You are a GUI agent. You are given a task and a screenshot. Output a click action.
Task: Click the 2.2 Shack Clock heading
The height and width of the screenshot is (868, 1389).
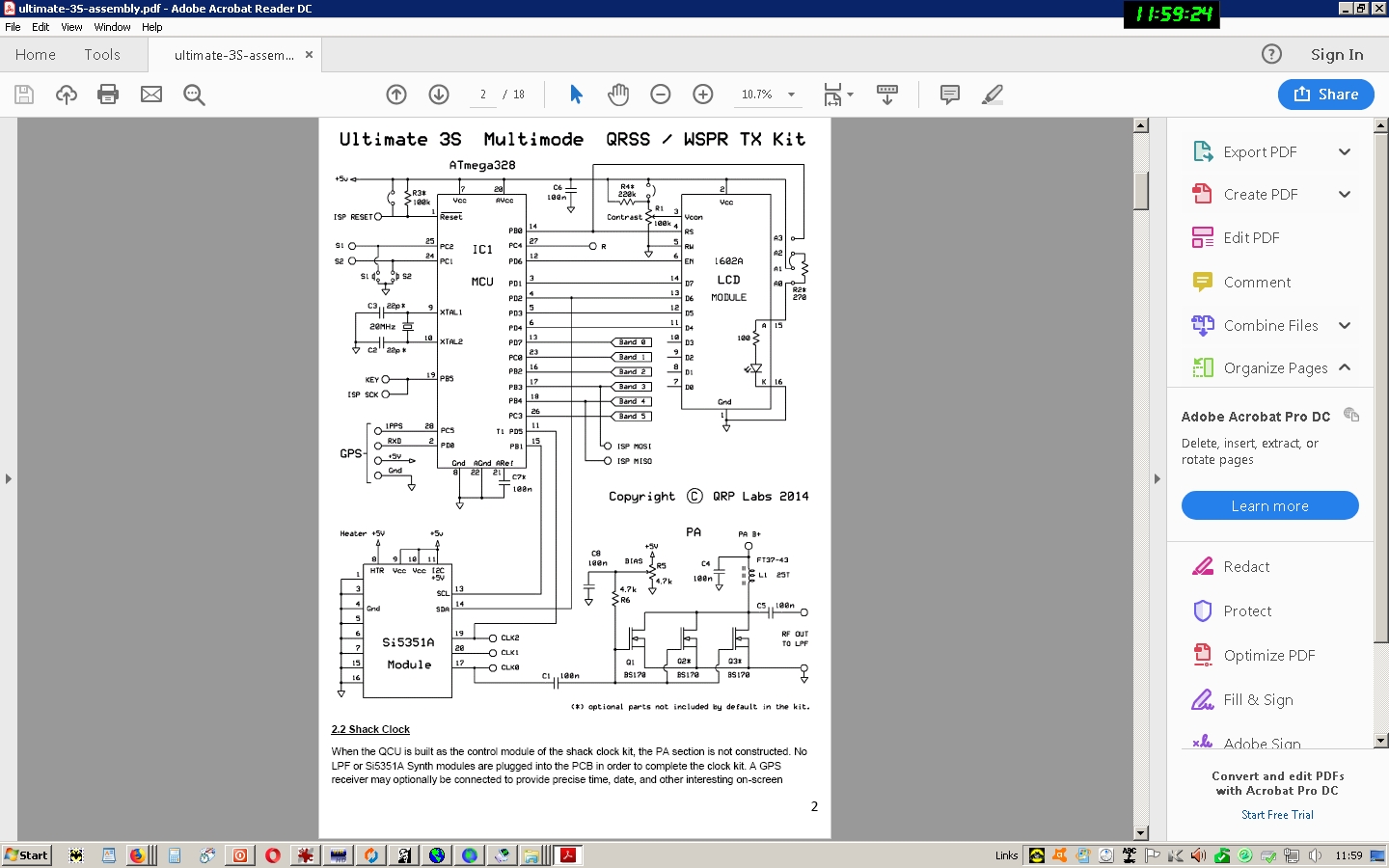pyautogui.click(x=370, y=730)
